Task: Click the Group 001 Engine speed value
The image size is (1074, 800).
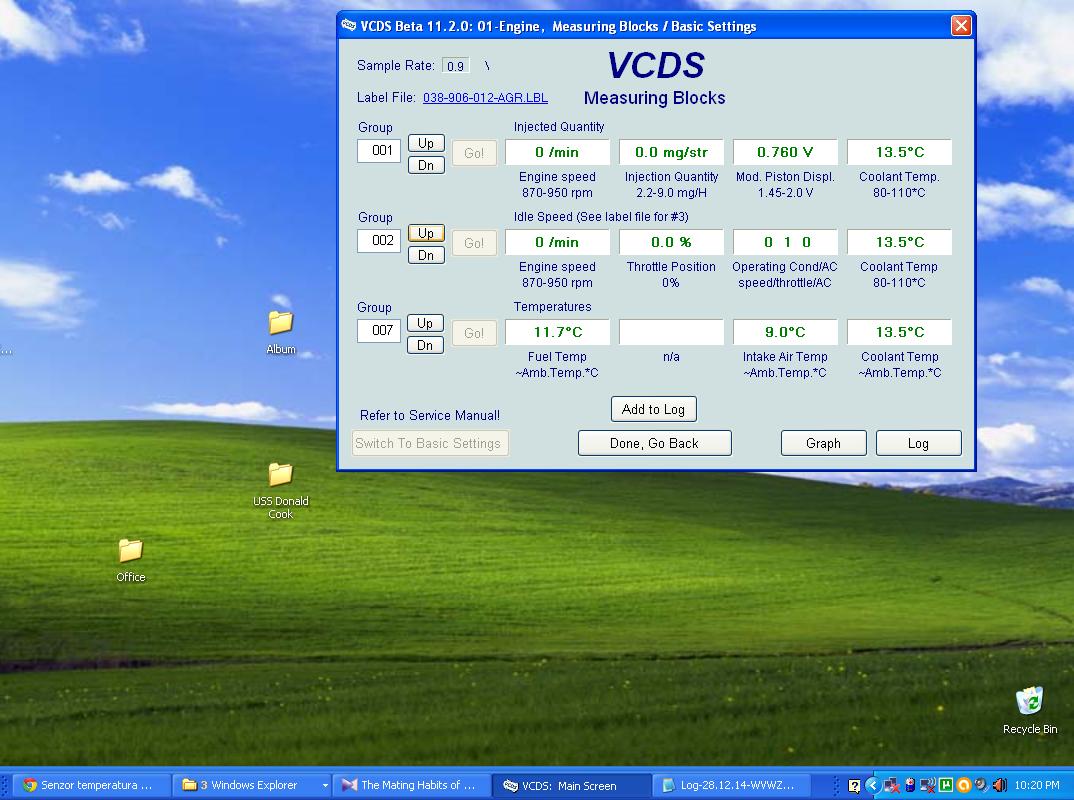Action: 557,152
